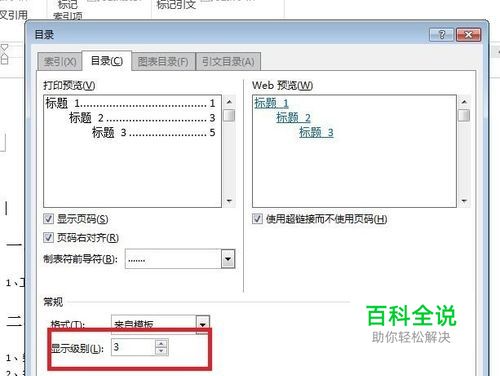
Task: Toggle the 页码右对齐(R) checkbox
Action: 48,238
